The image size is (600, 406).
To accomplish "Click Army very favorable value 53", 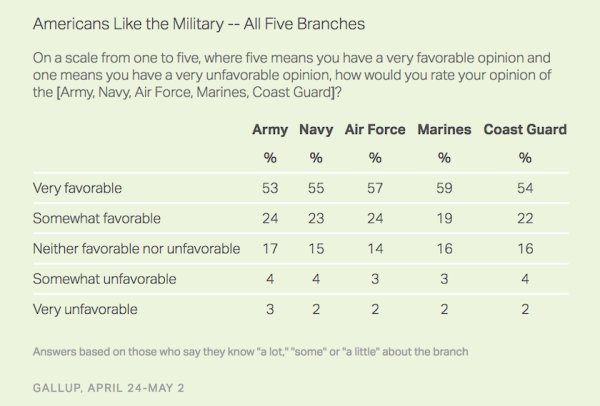I will tap(268, 187).
